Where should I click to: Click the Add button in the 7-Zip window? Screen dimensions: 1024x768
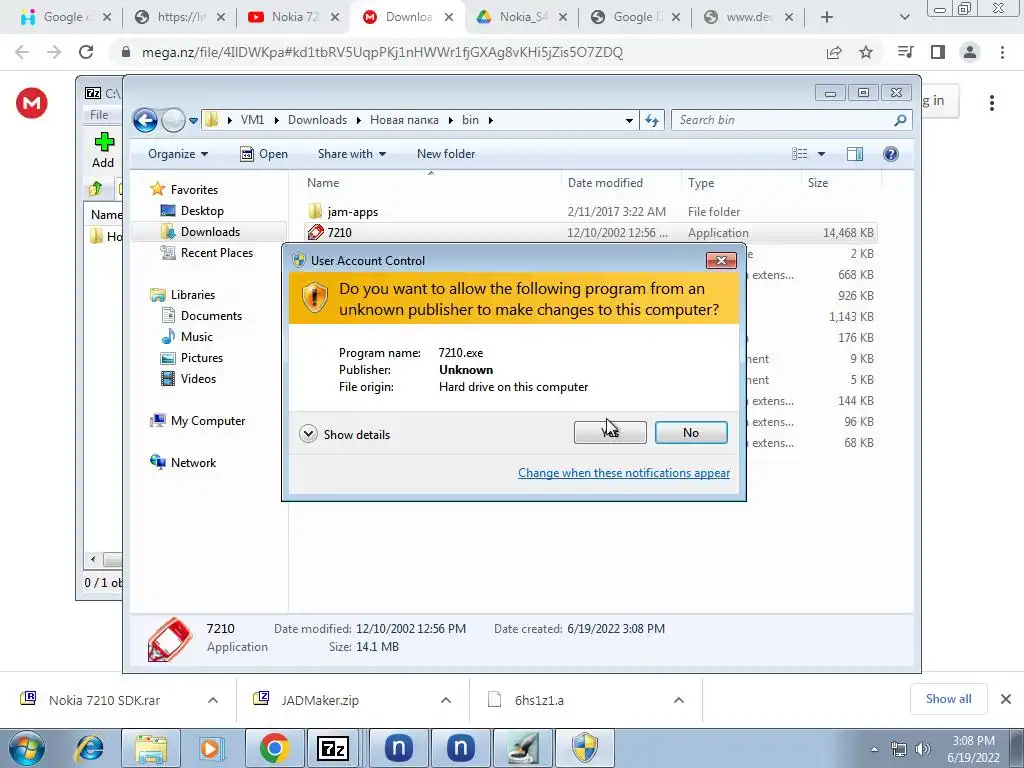tap(103, 151)
